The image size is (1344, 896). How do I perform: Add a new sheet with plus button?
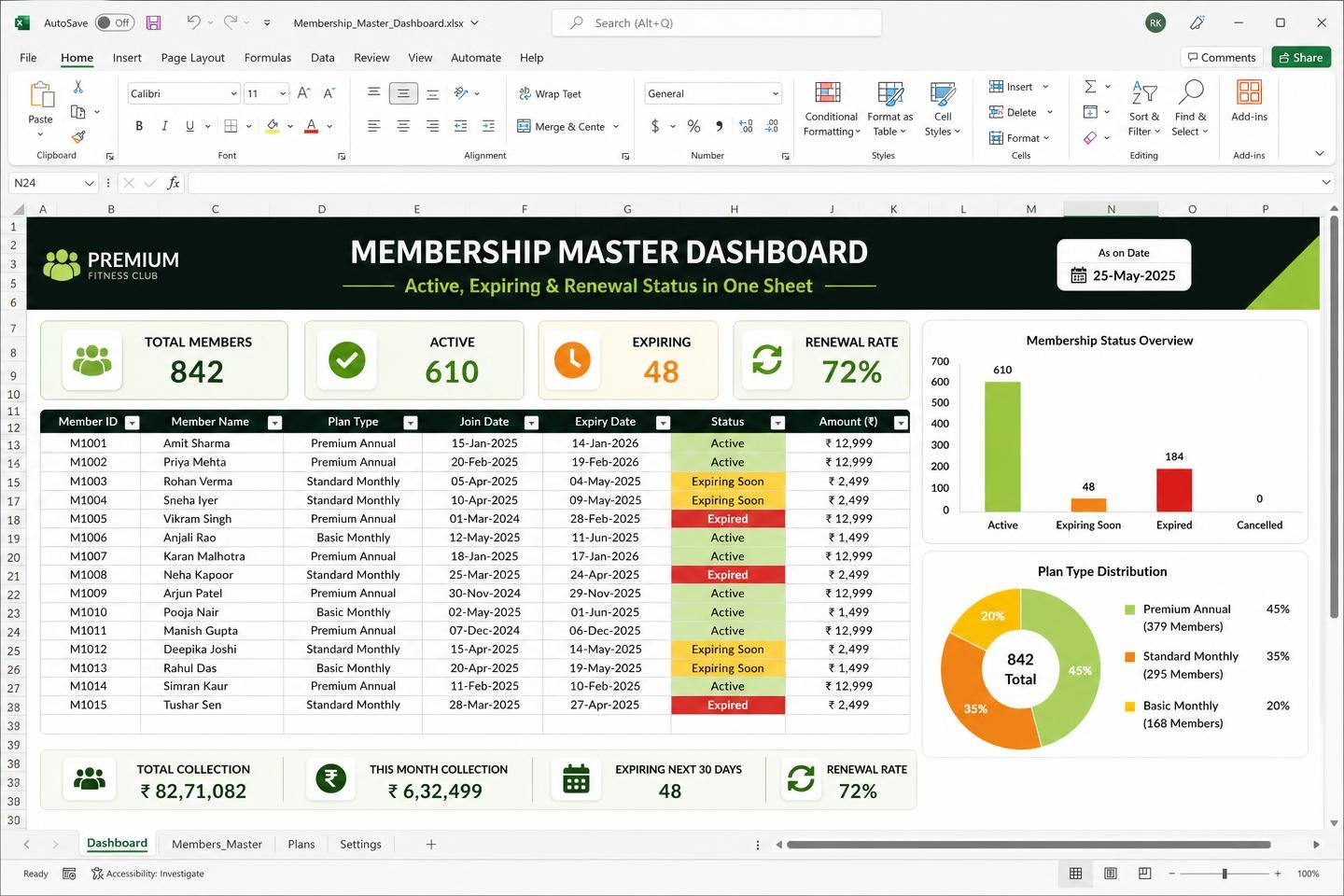[x=431, y=845]
